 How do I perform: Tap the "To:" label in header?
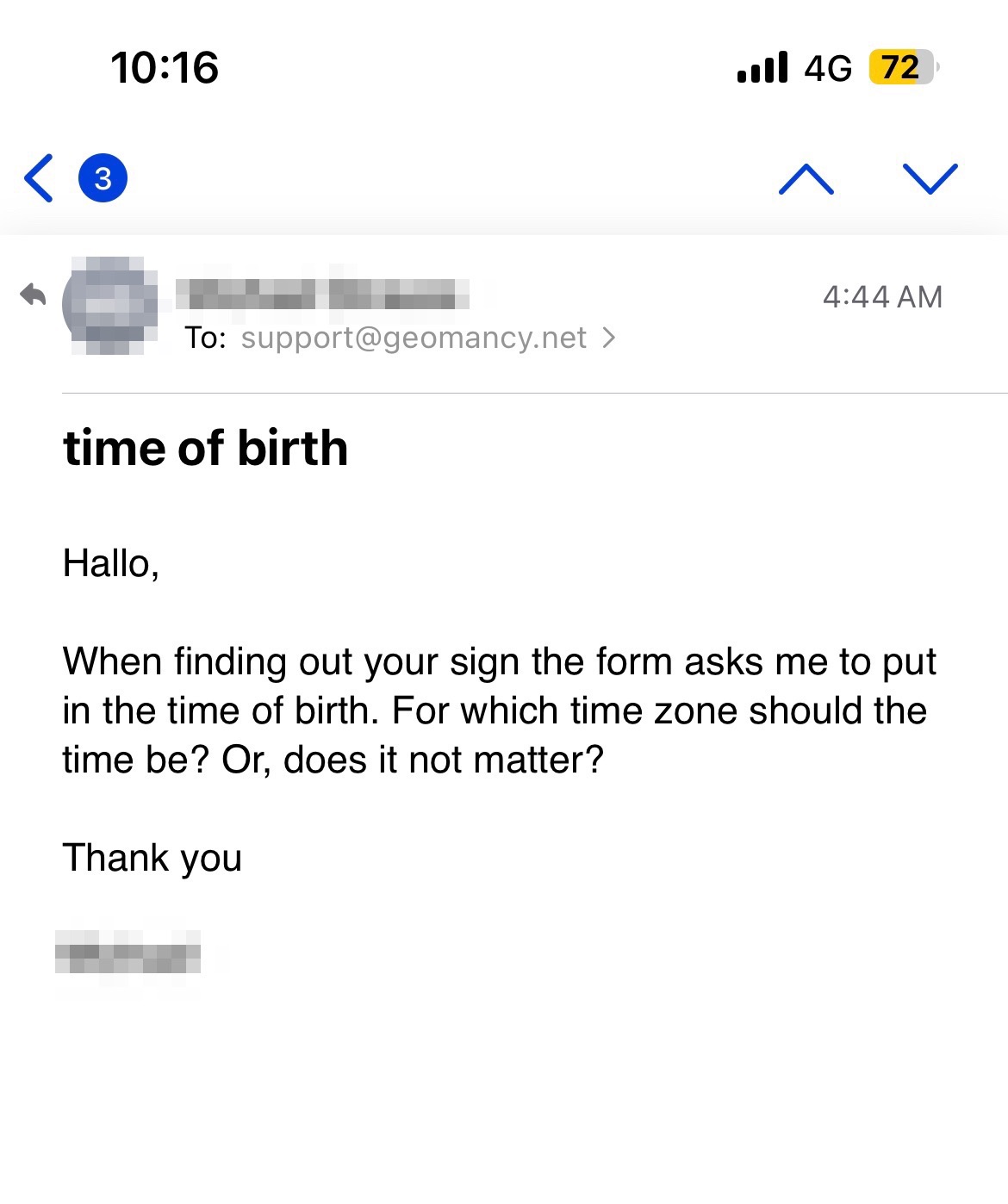[205, 338]
